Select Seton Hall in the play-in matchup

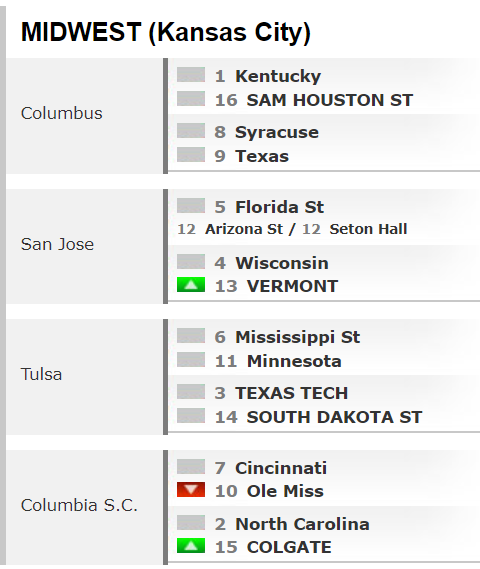[368, 229]
